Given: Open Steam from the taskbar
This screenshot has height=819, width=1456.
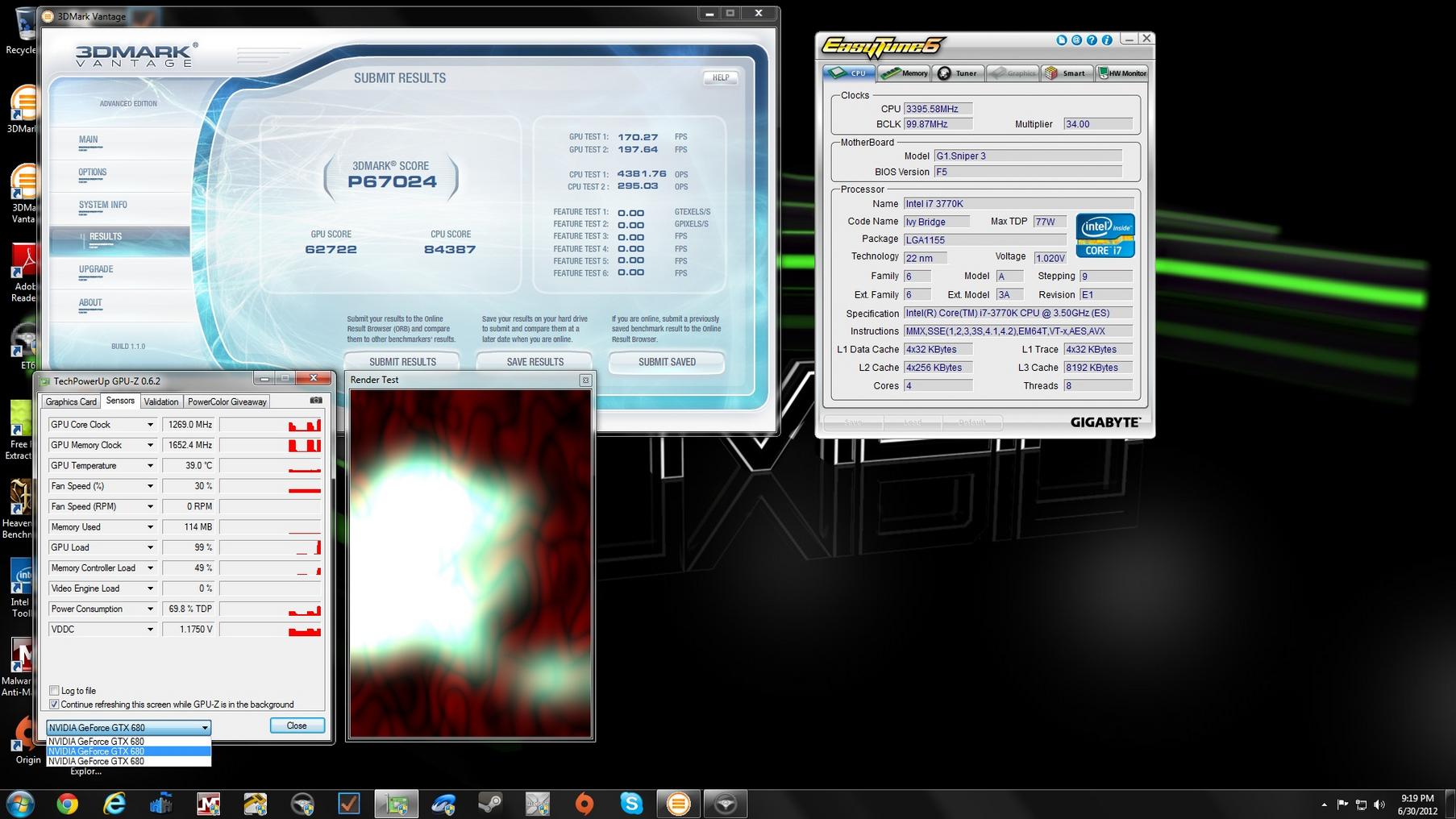Looking at the screenshot, I should [490, 804].
